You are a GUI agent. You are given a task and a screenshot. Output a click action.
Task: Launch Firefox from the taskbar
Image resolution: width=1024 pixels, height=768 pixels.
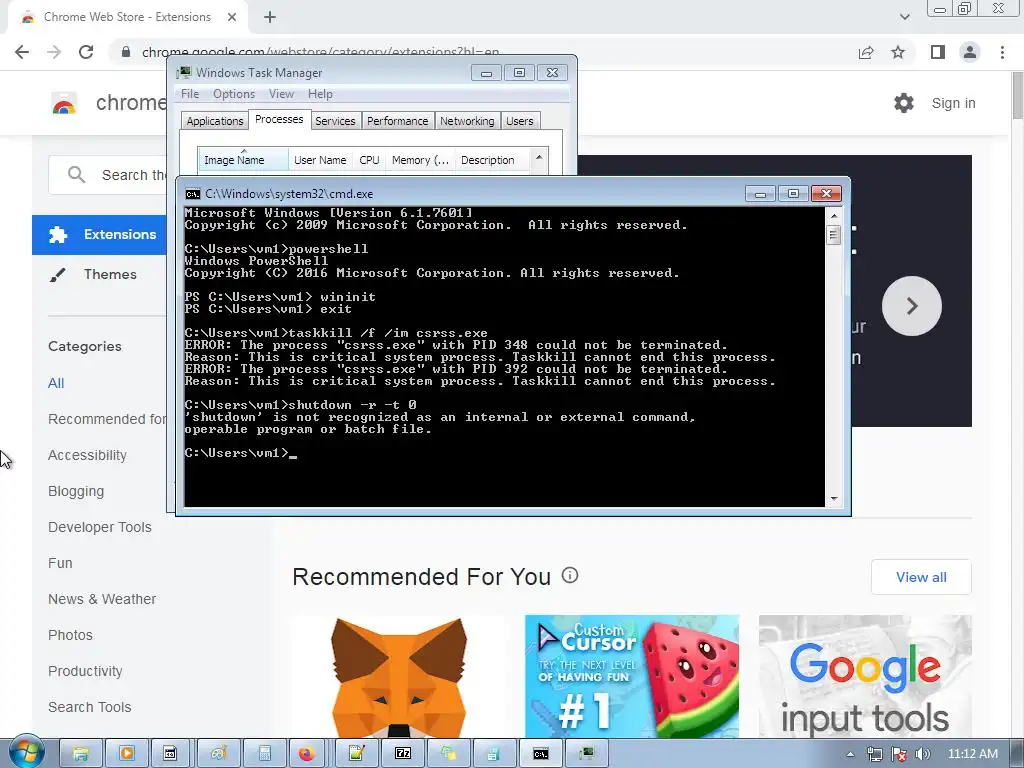click(306, 754)
